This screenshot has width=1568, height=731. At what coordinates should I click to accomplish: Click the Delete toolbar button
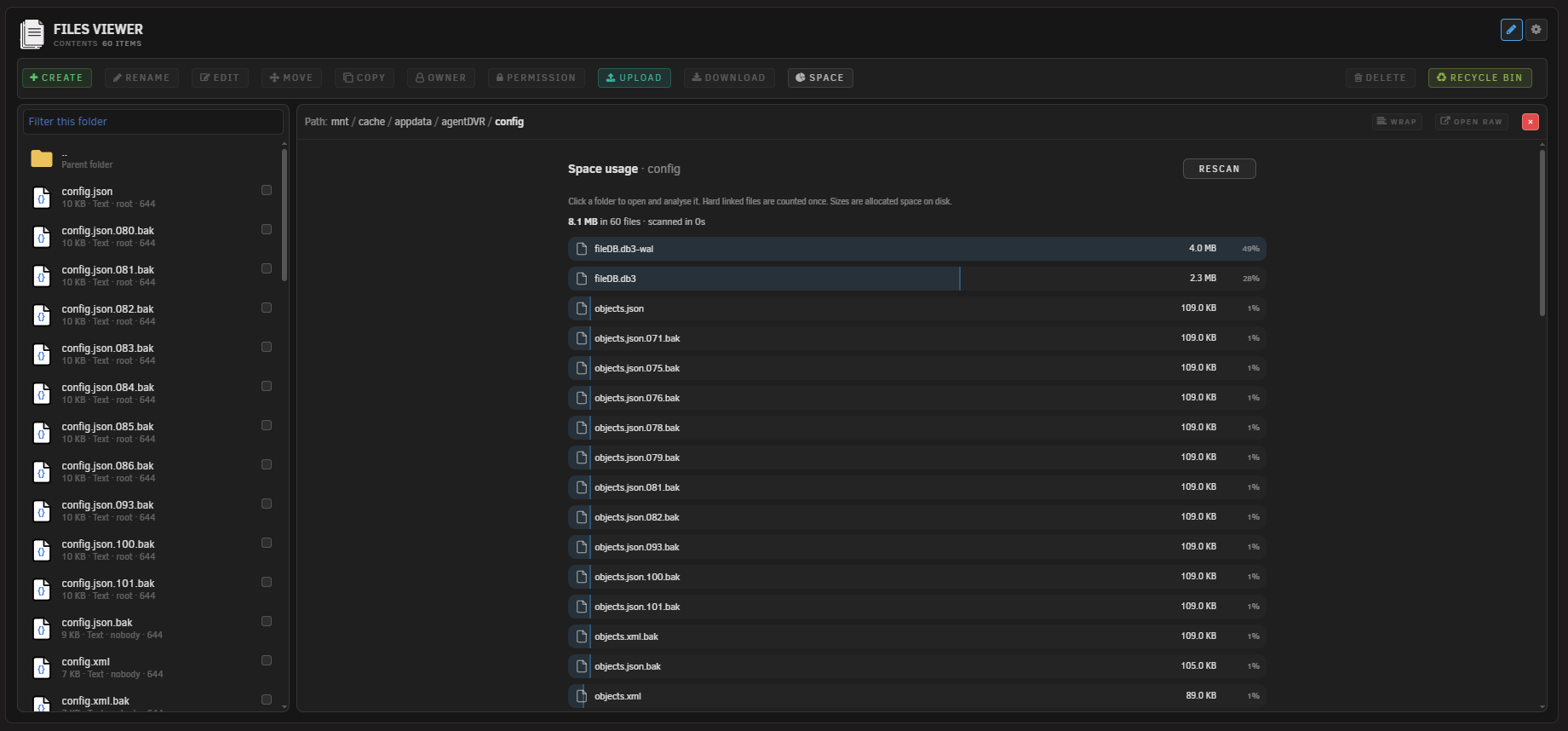pos(1381,78)
